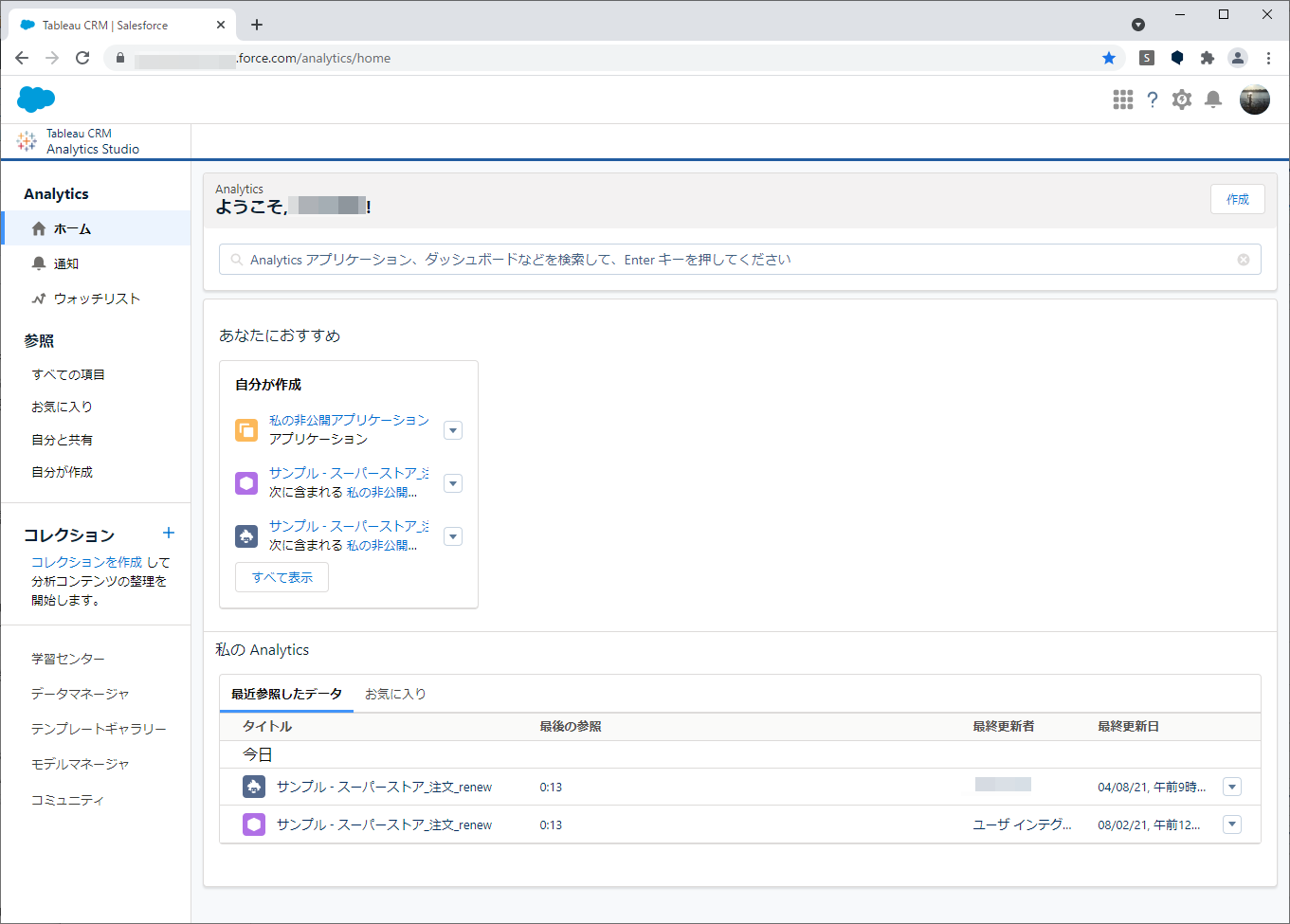Click the ユーザ インテグ... updater cell
The height and width of the screenshot is (924, 1290).
[x=1023, y=824]
